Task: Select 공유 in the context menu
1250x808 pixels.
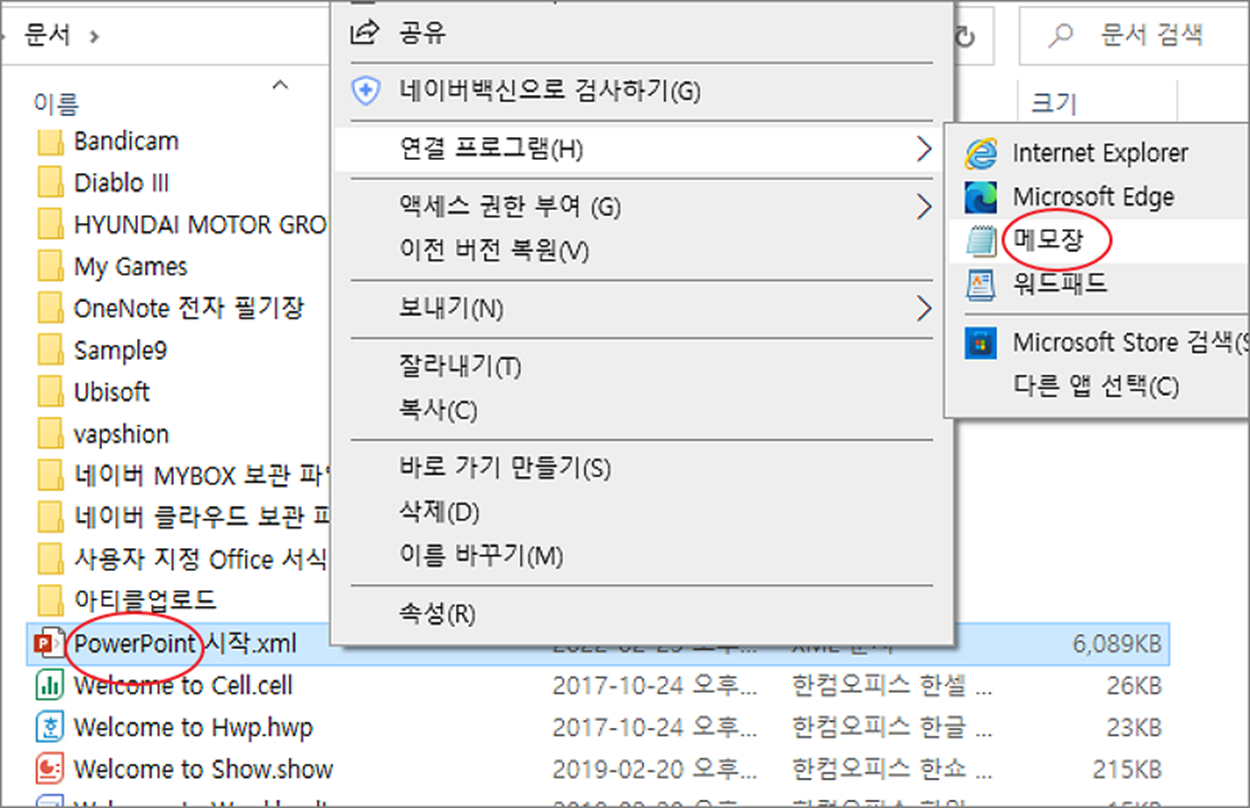Action: pos(422,34)
